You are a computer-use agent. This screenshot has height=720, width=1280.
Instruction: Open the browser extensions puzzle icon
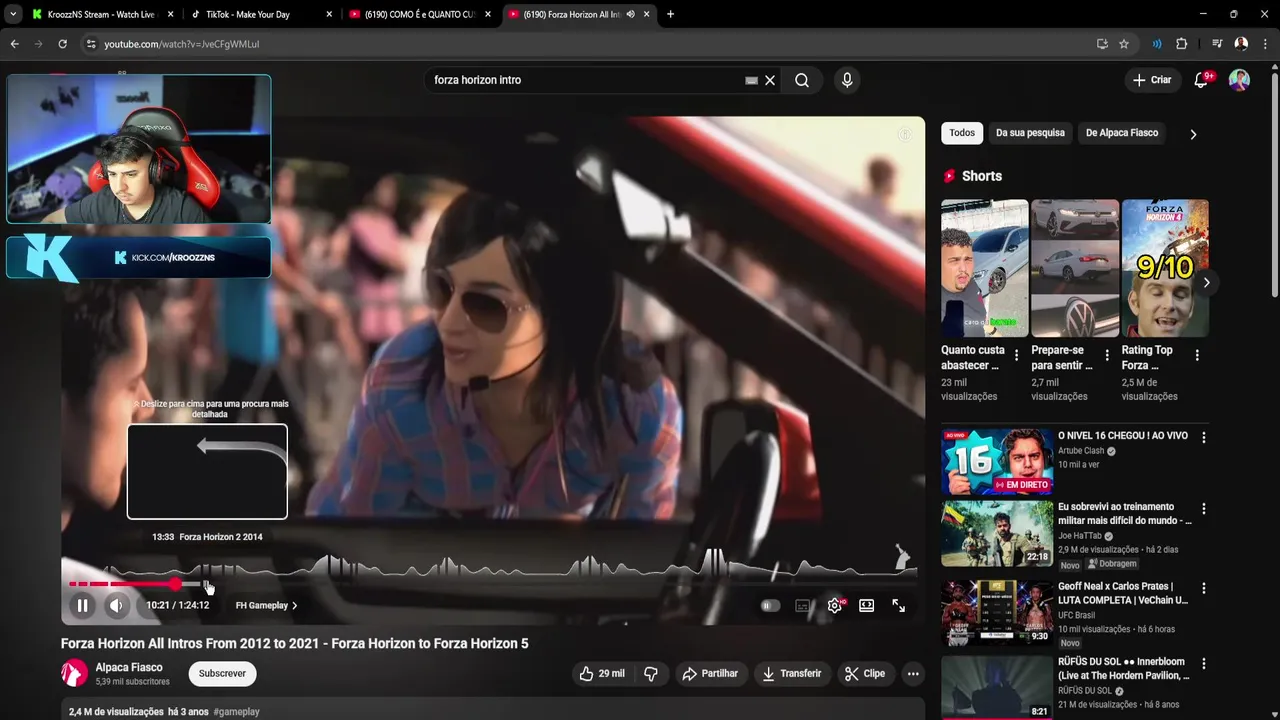pyautogui.click(x=1182, y=44)
